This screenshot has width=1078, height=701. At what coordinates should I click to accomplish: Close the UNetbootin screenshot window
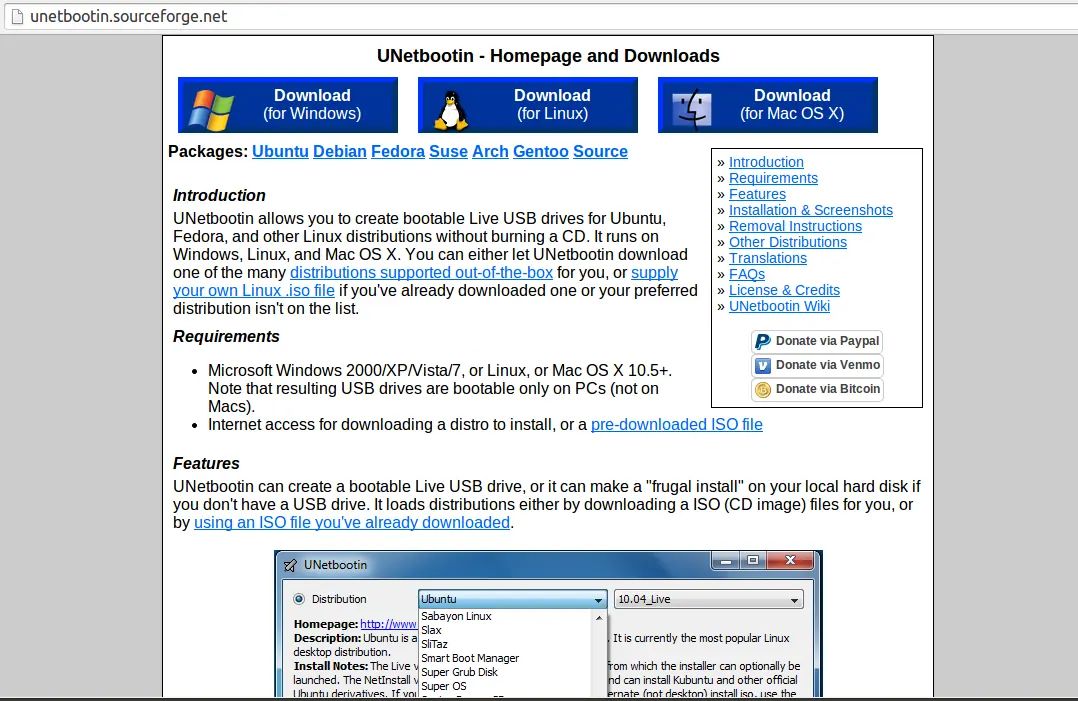point(791,561)
